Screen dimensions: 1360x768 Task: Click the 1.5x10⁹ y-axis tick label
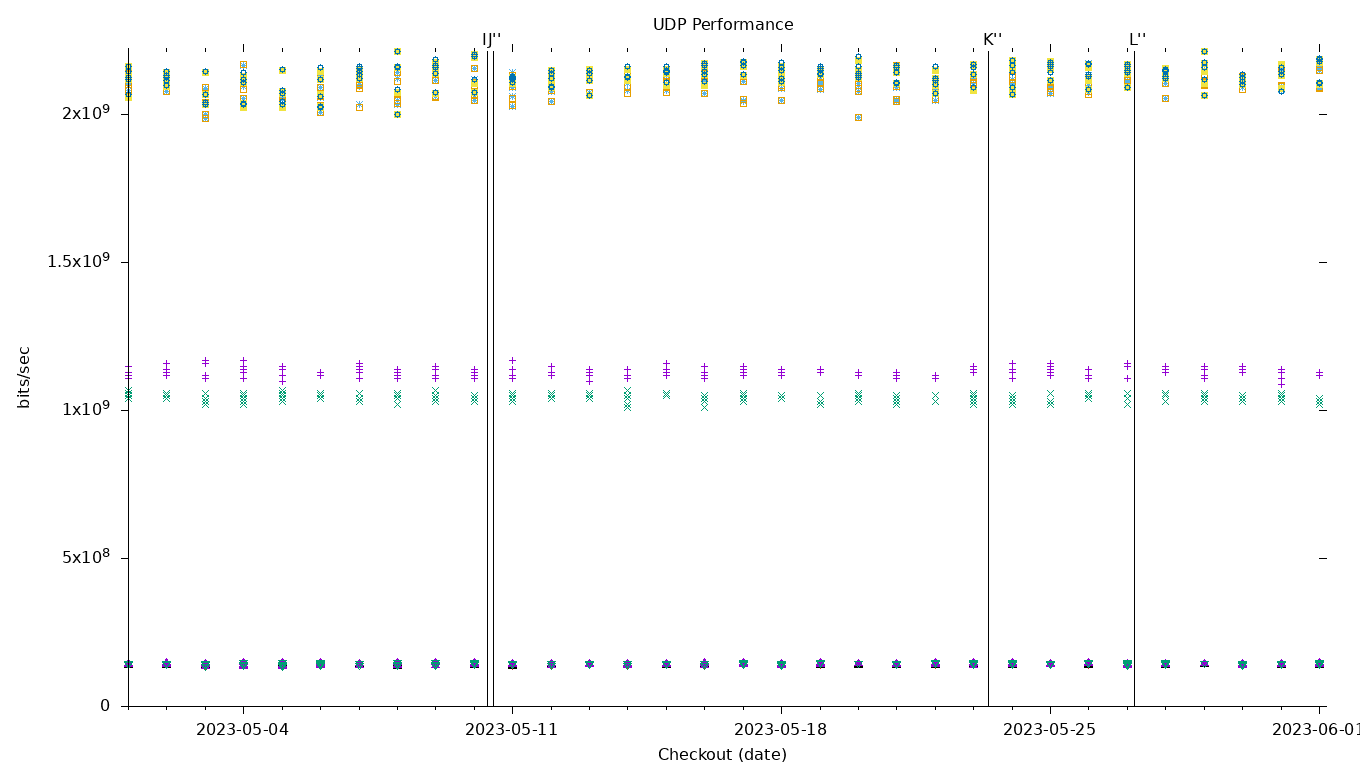click(x=78, y=260)
